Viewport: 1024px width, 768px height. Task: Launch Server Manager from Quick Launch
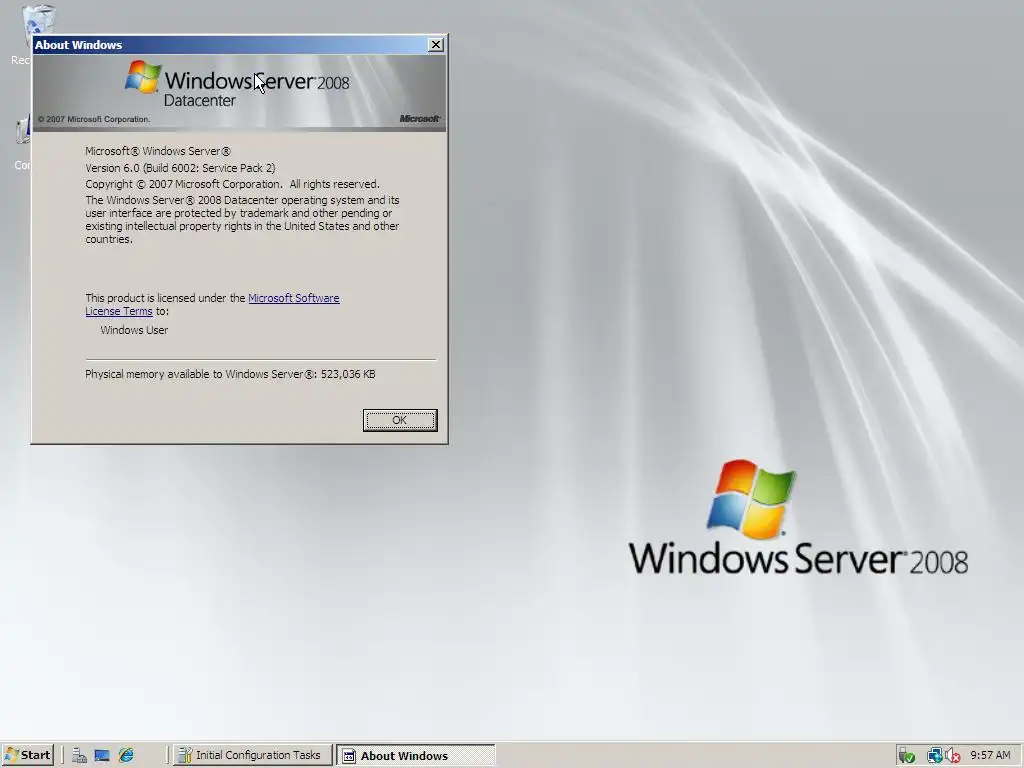pyautogui.click(x=80, y=756)
